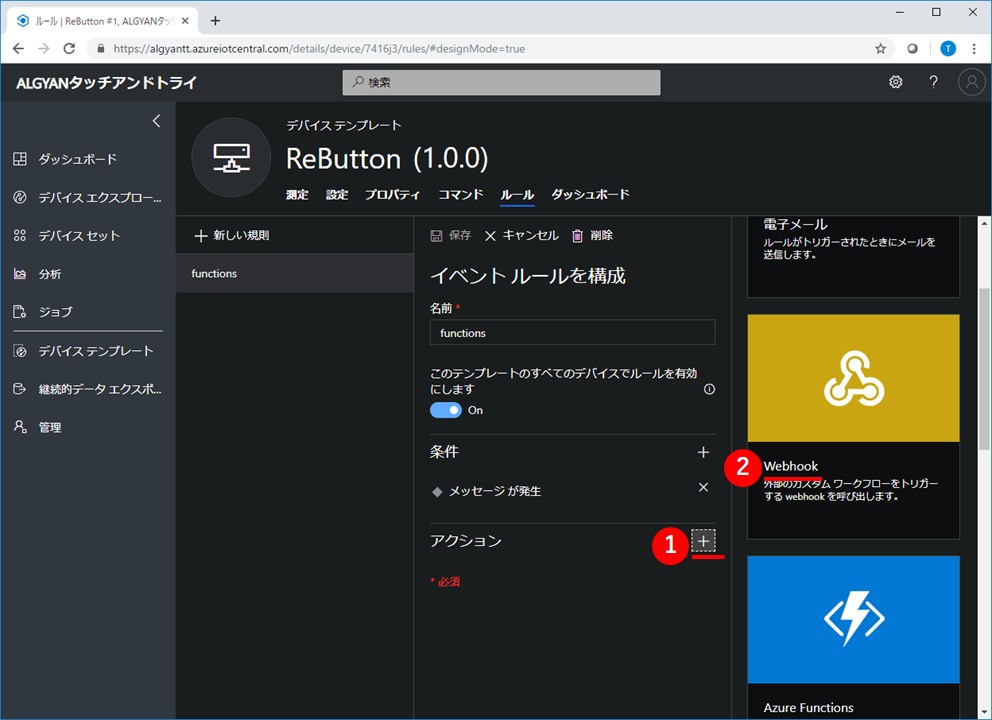Select the Azure Functions action card

click(x=853, y=637)
